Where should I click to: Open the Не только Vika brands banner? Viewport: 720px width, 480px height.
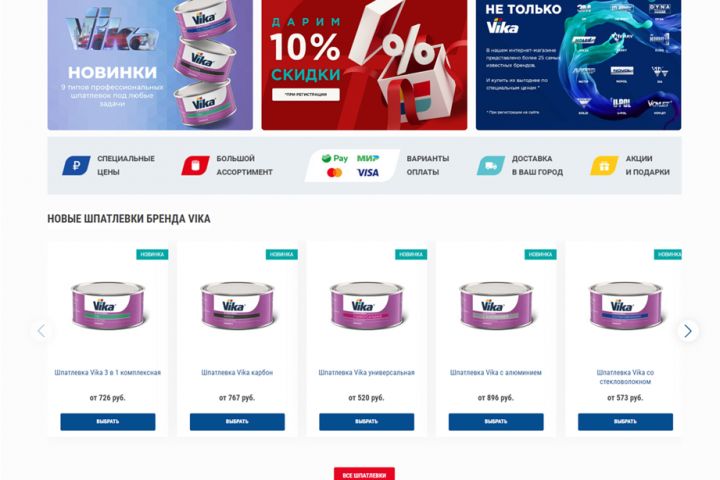[579, 65]
